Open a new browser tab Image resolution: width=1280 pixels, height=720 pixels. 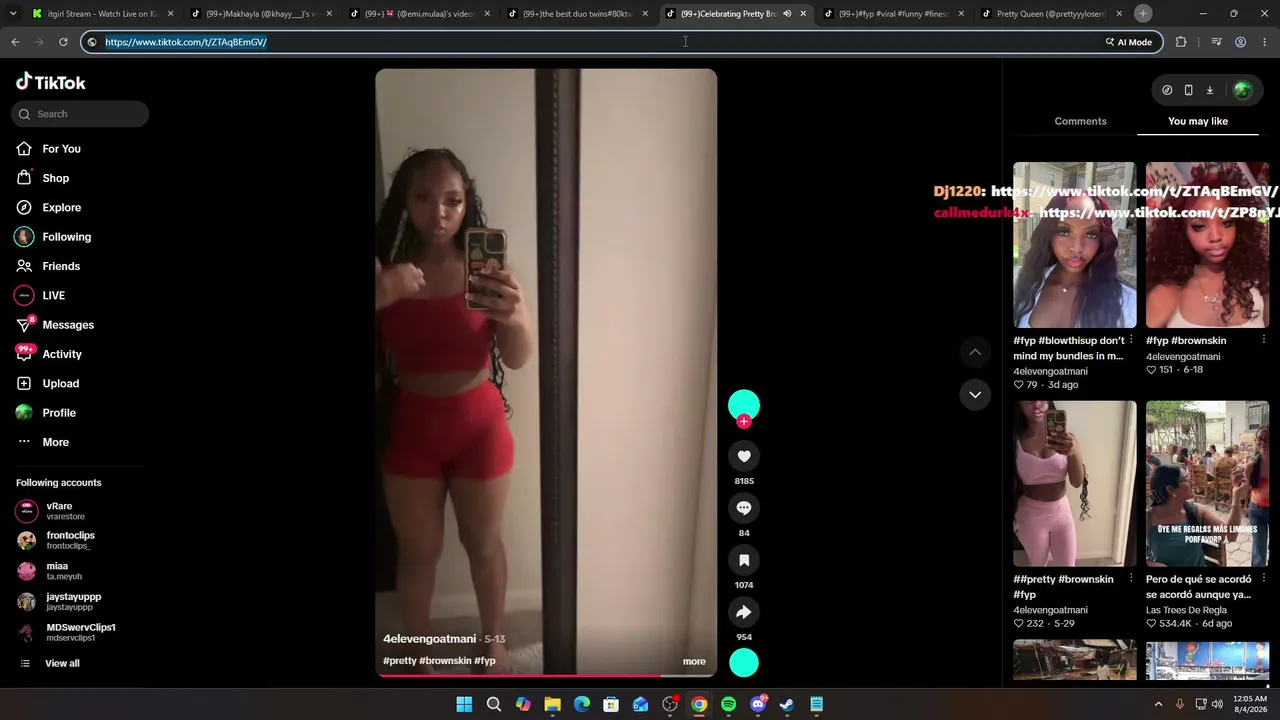click(1143, 13)
